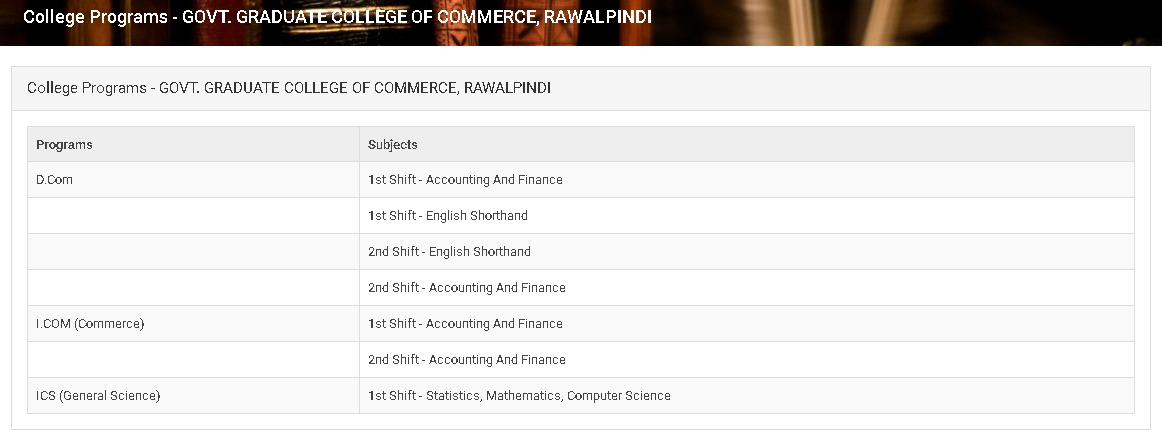Click empty Programs cell beside 1st Shift English Shorthand
Viewport: 1162px width, 436px height.
coord(193,216)
